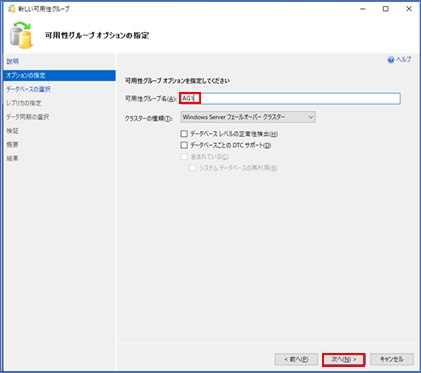Open the ヘルプ link
421x373 pixels.
[x=404, y=60]
